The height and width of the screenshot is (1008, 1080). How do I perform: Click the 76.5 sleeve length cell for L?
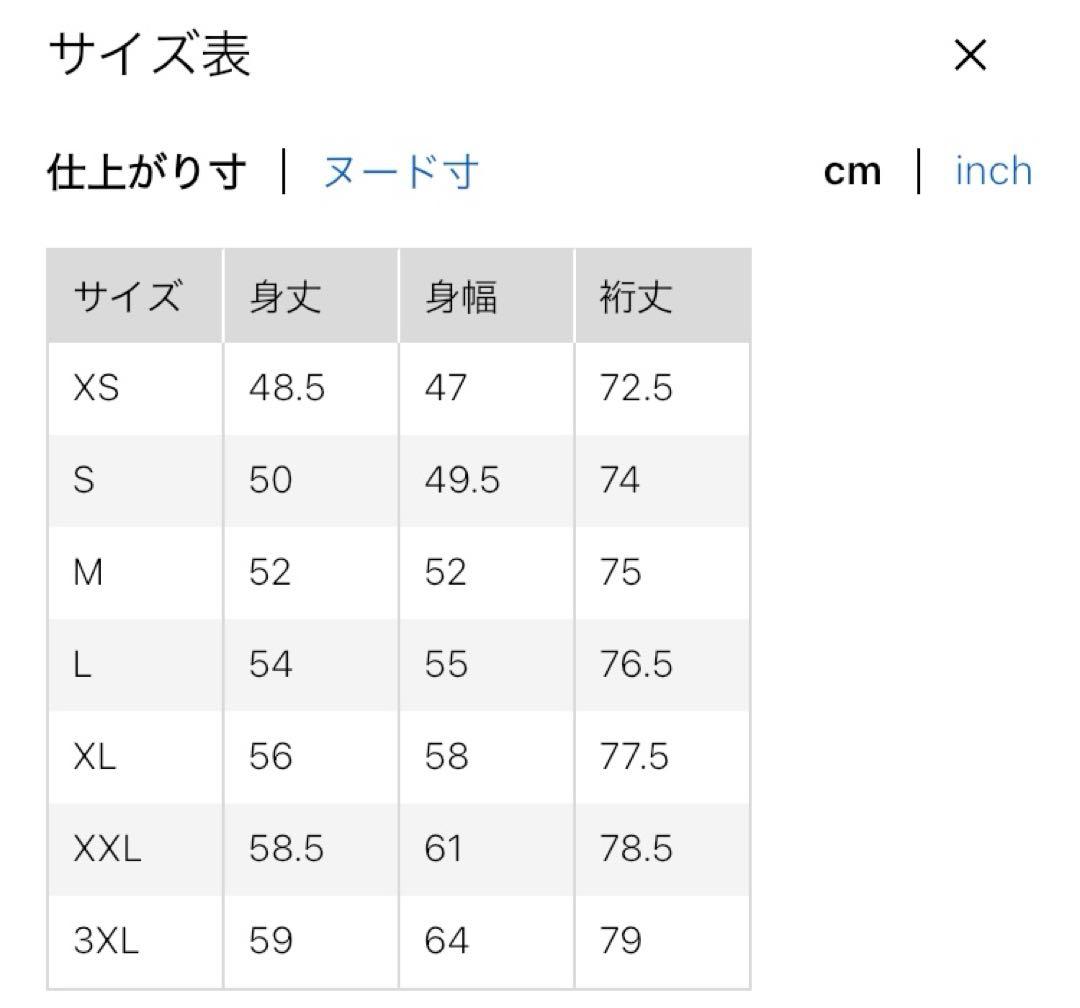[636, 664]
